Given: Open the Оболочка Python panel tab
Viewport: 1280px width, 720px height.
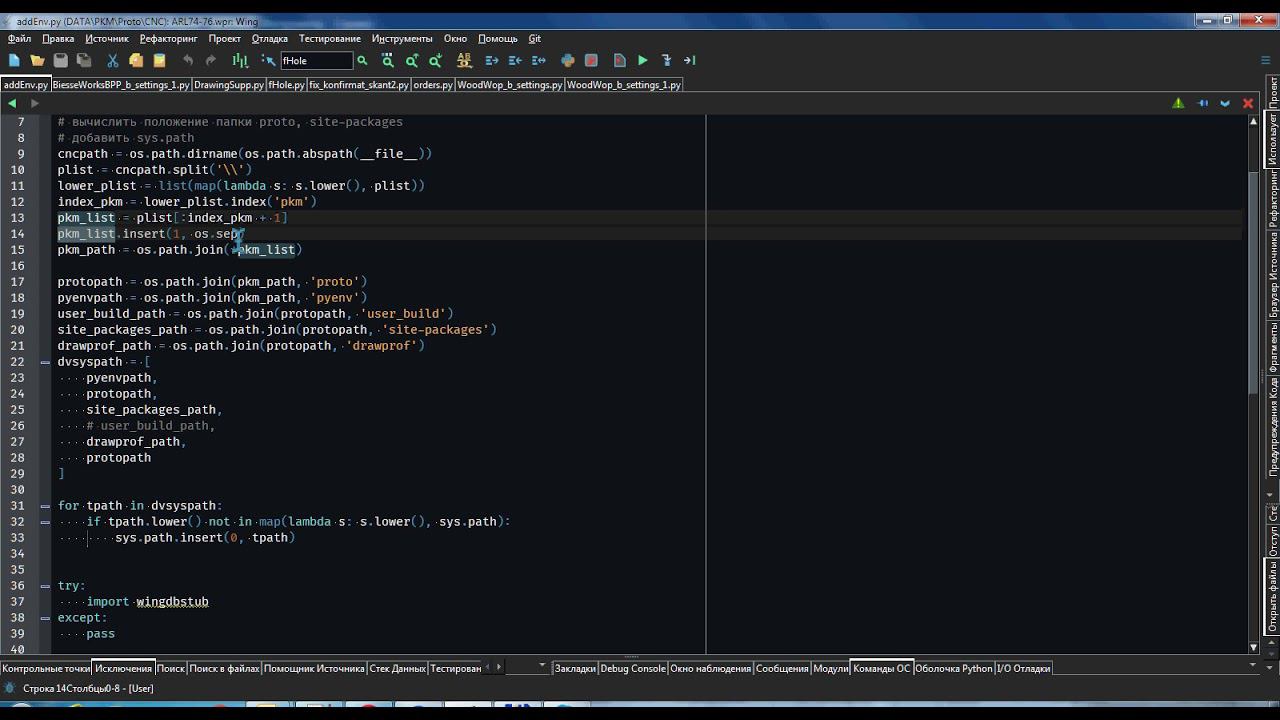Looking at the screenshot, I should point(953,668).
